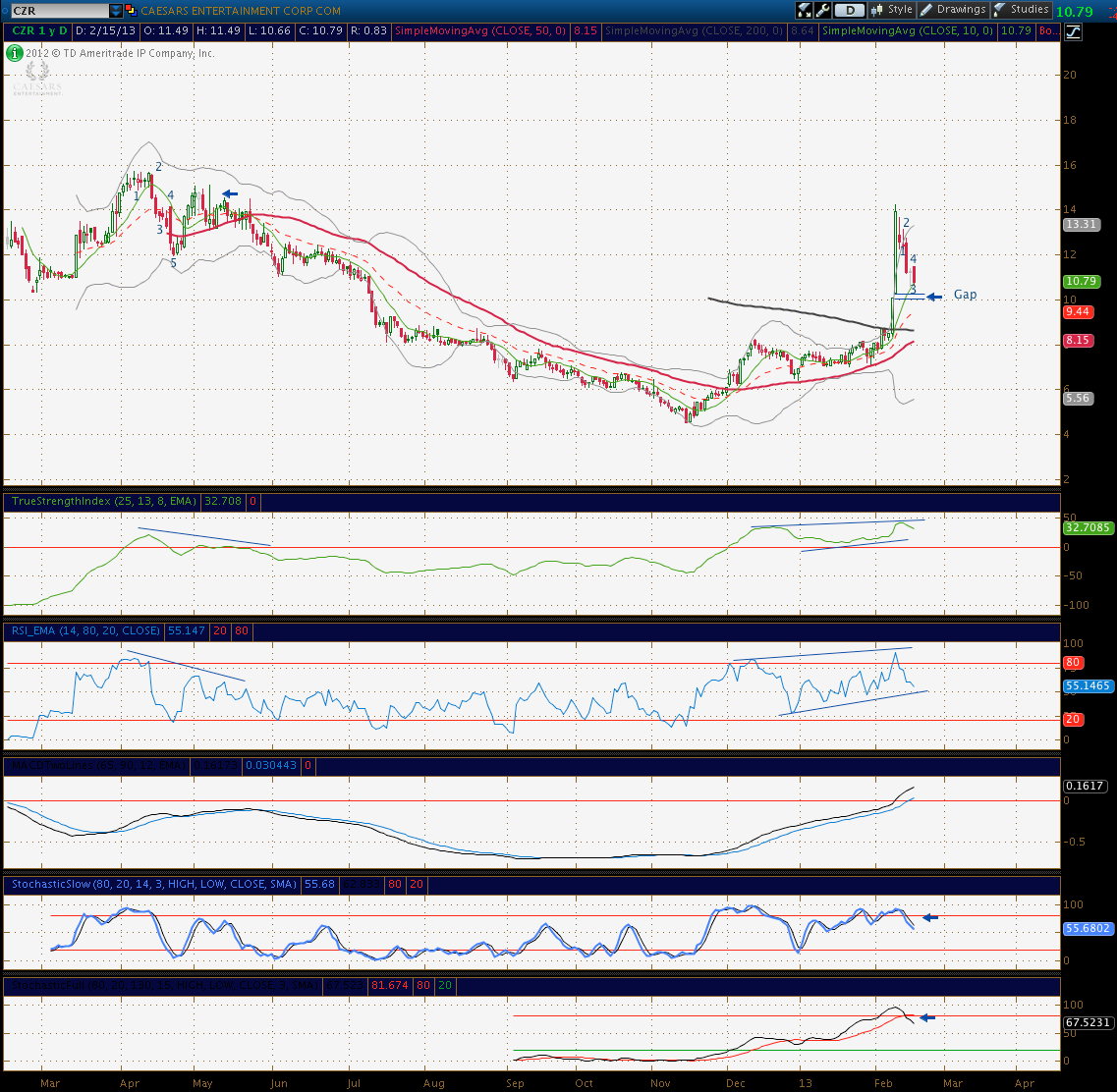Click the 81.674 StochasticFull header value
The image size is (1117, 1092).
point(390,985)
